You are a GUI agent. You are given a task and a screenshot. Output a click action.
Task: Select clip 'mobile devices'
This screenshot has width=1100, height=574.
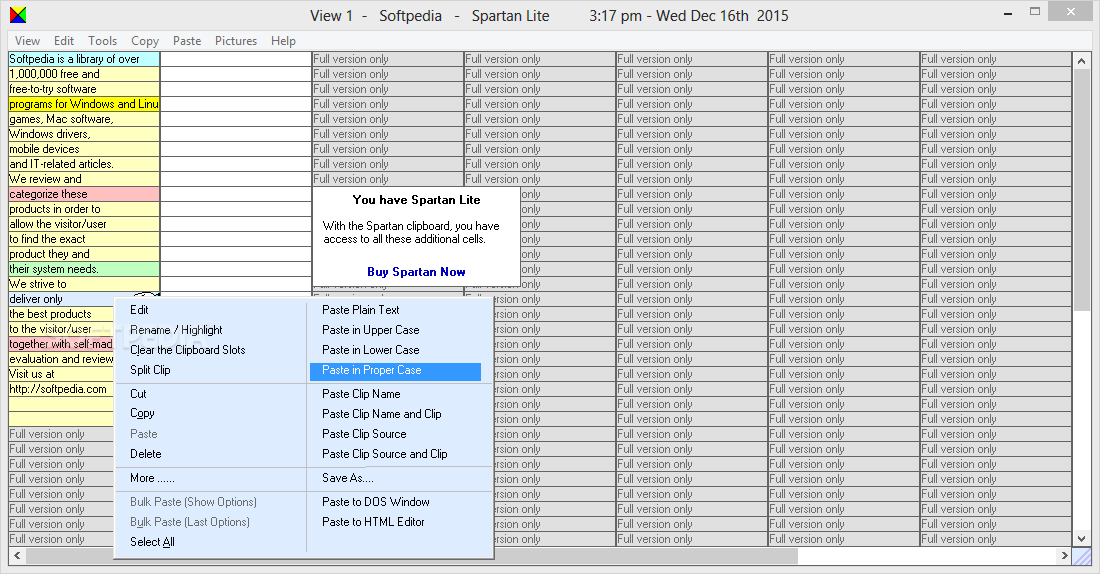[84, 149]
